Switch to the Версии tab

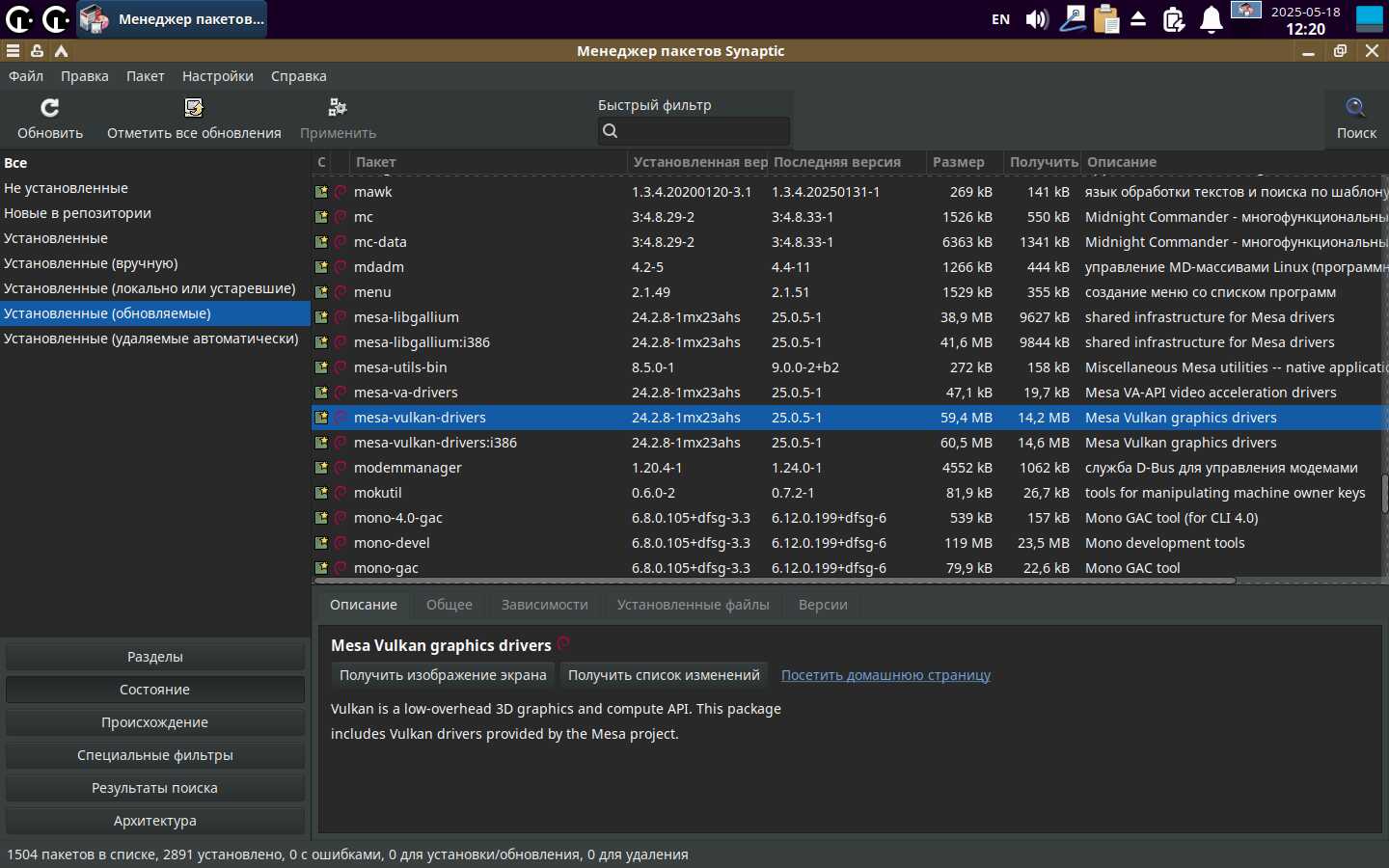[822, 605]
